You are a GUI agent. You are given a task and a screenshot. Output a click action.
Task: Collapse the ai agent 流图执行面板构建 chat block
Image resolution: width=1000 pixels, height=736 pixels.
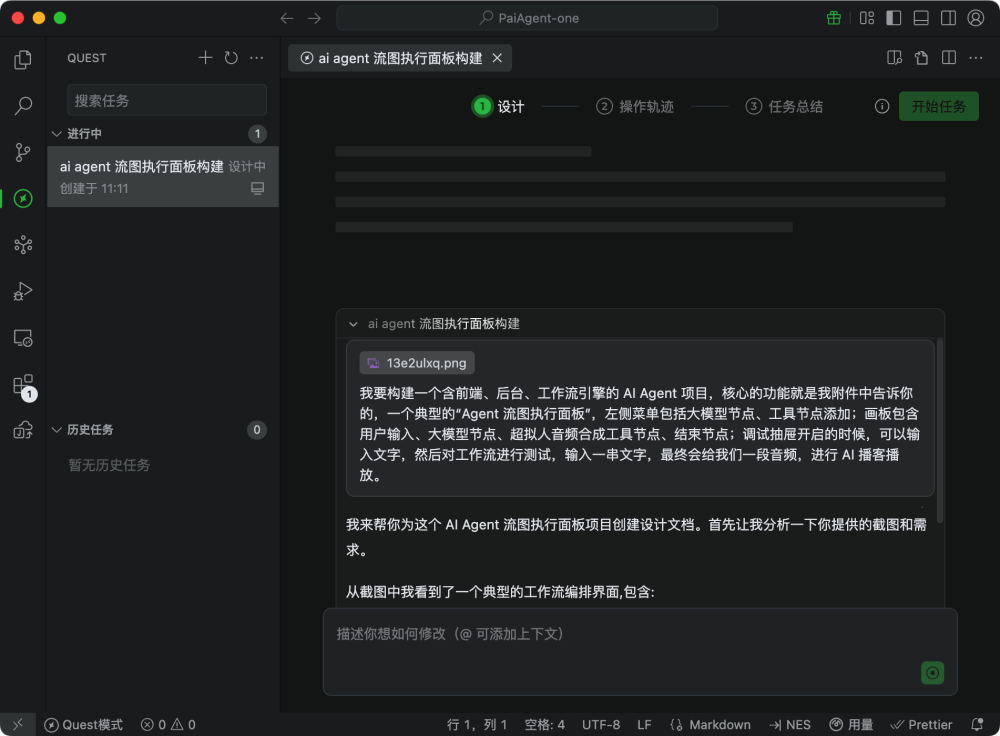(x=354, y=323)
